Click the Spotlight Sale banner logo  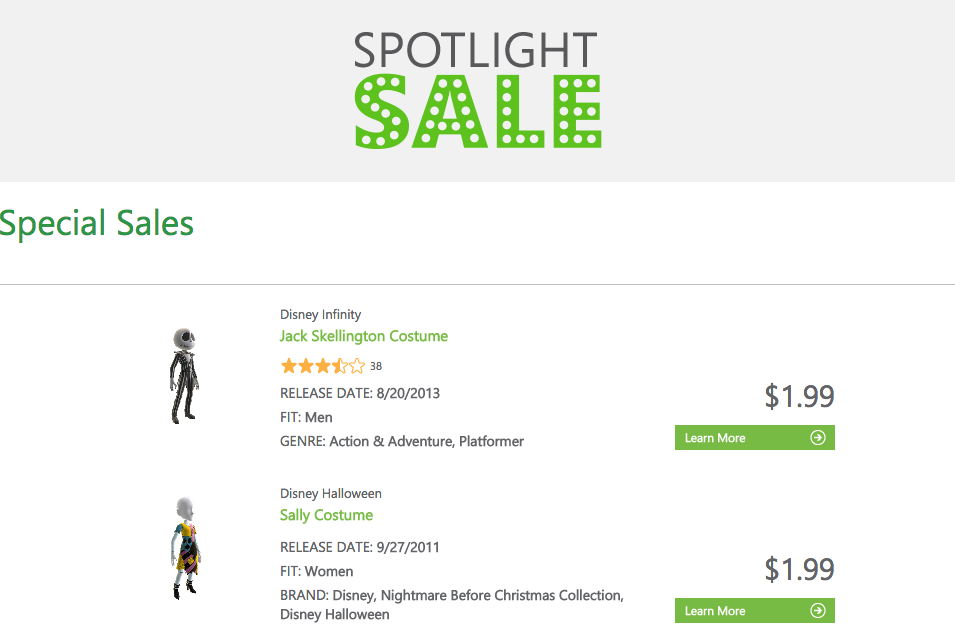477,90
